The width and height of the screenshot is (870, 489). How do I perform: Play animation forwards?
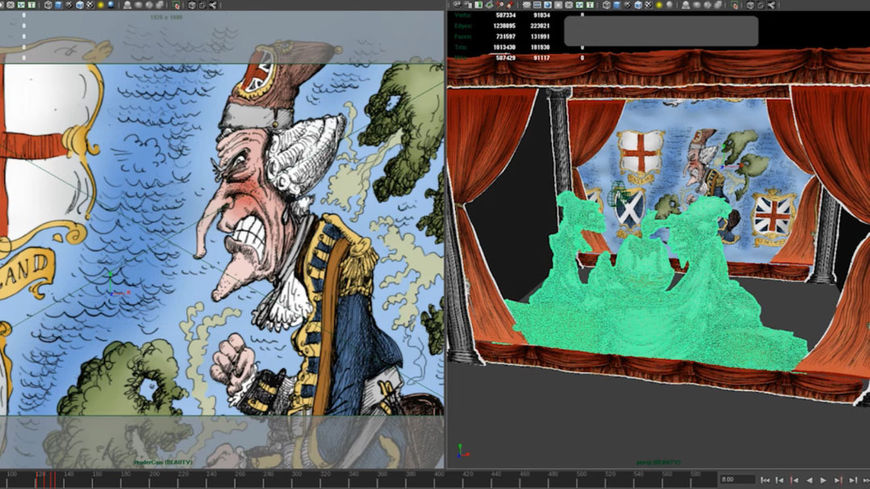point(823,480)
